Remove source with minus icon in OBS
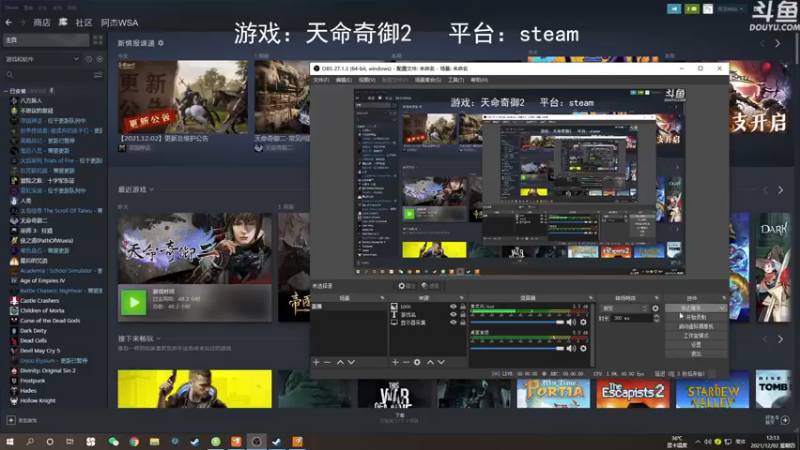The image size is (800, 450). pyautogui.click(x=406, y=362)
